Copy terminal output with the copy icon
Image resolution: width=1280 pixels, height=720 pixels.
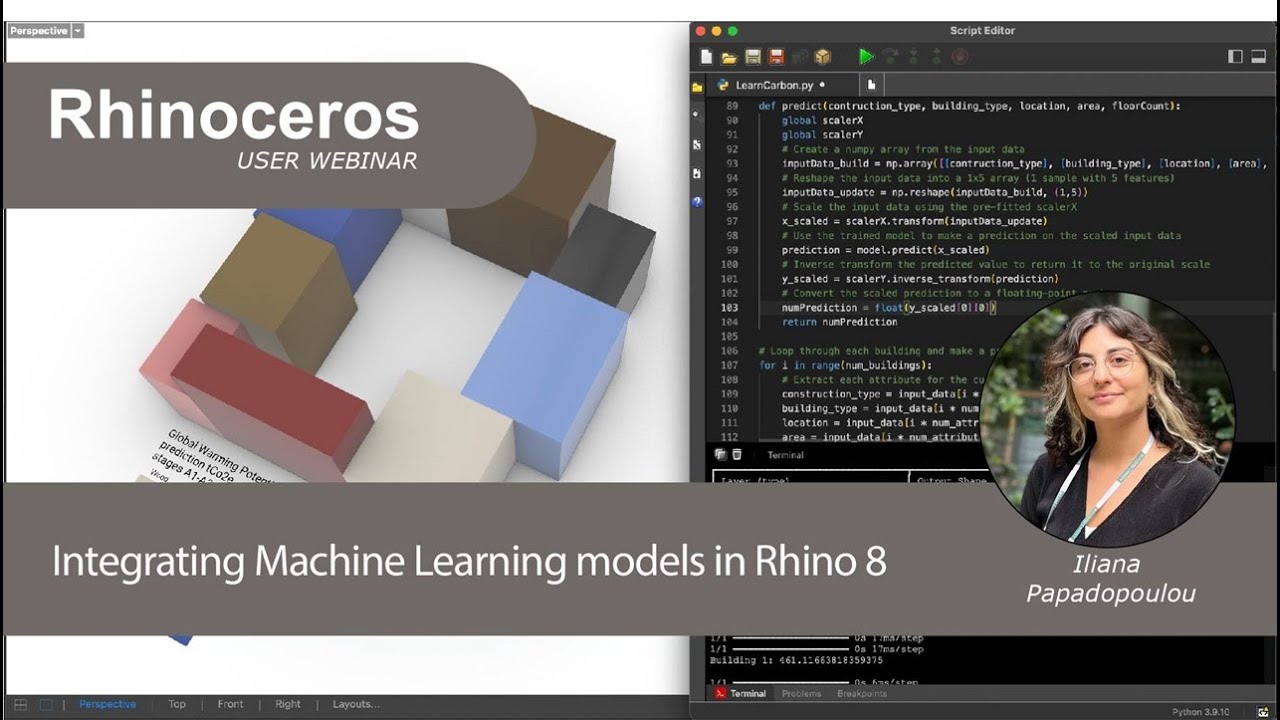pyautogui.click(x=720, y=455)
